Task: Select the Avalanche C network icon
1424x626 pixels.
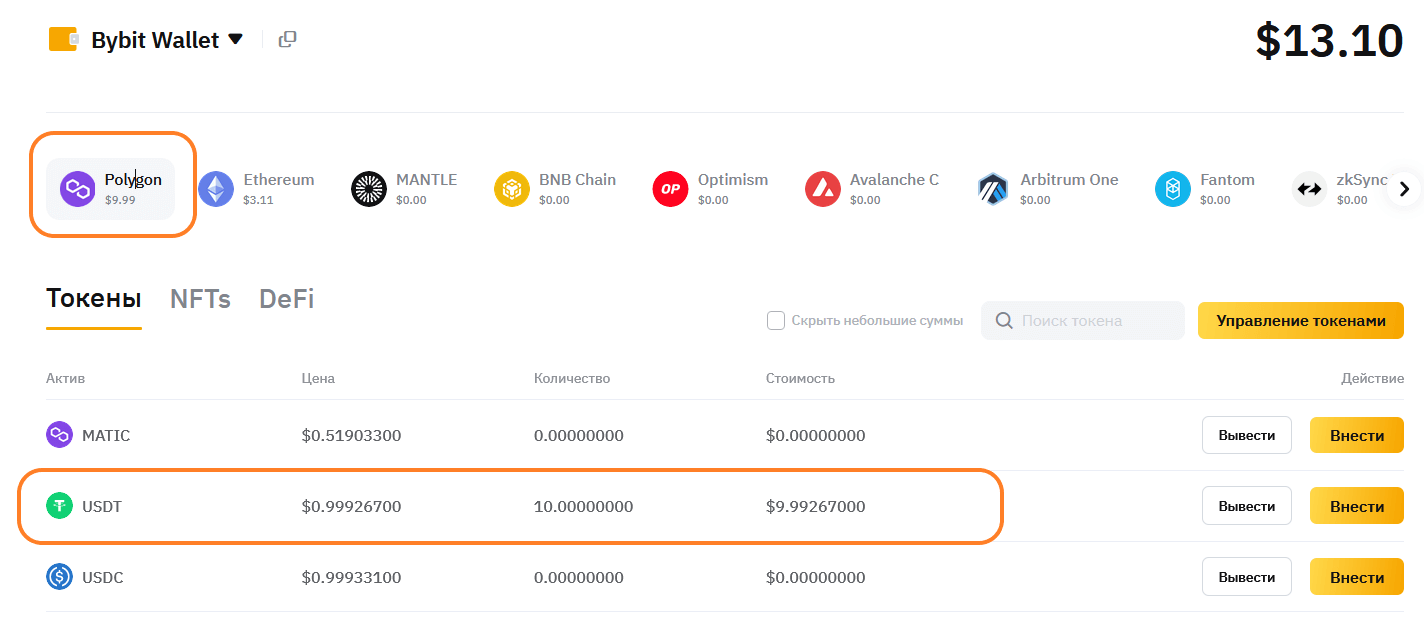Action: [x=823, y=189]
